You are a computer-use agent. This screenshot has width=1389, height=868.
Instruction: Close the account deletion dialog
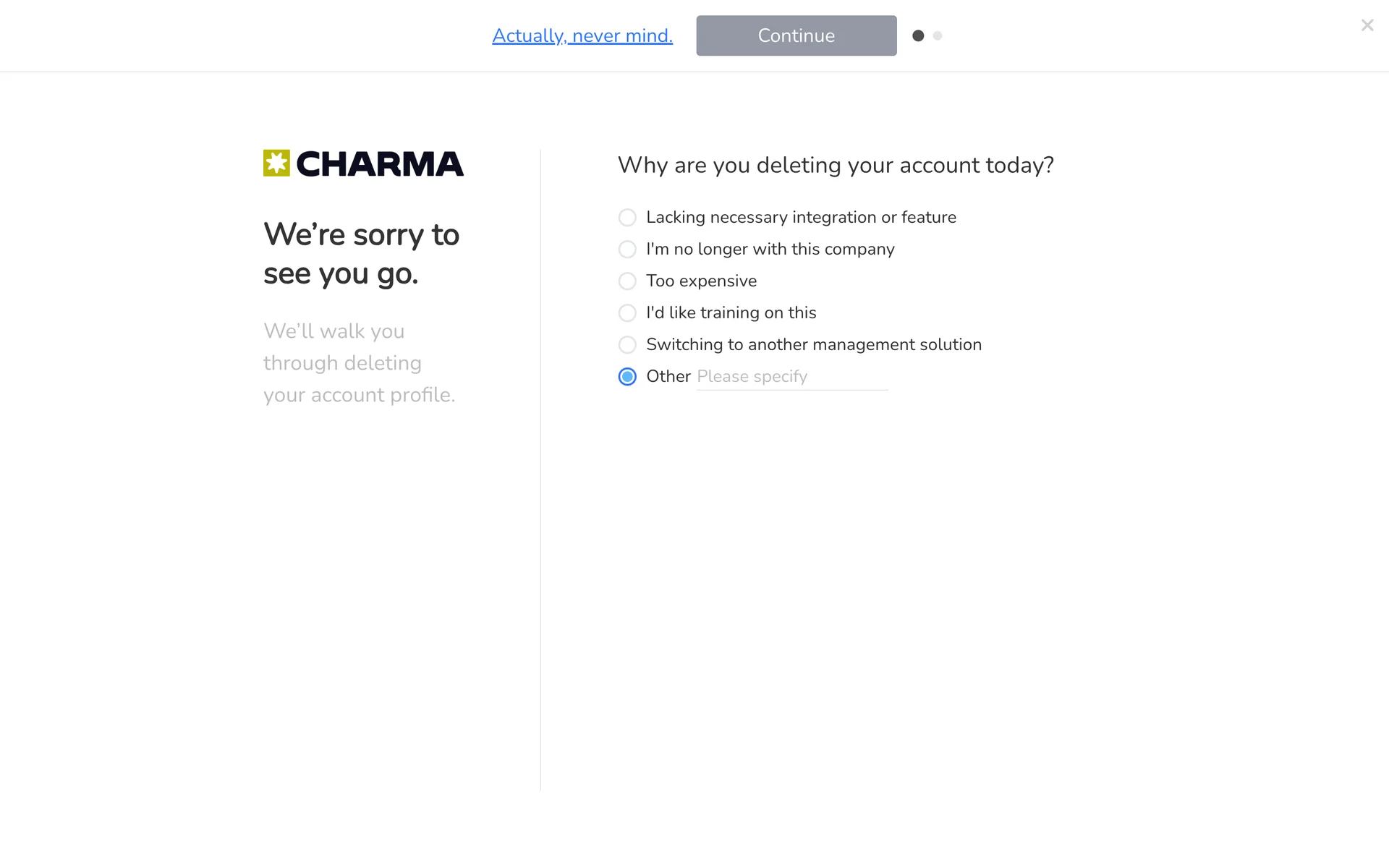[1367, 25]
